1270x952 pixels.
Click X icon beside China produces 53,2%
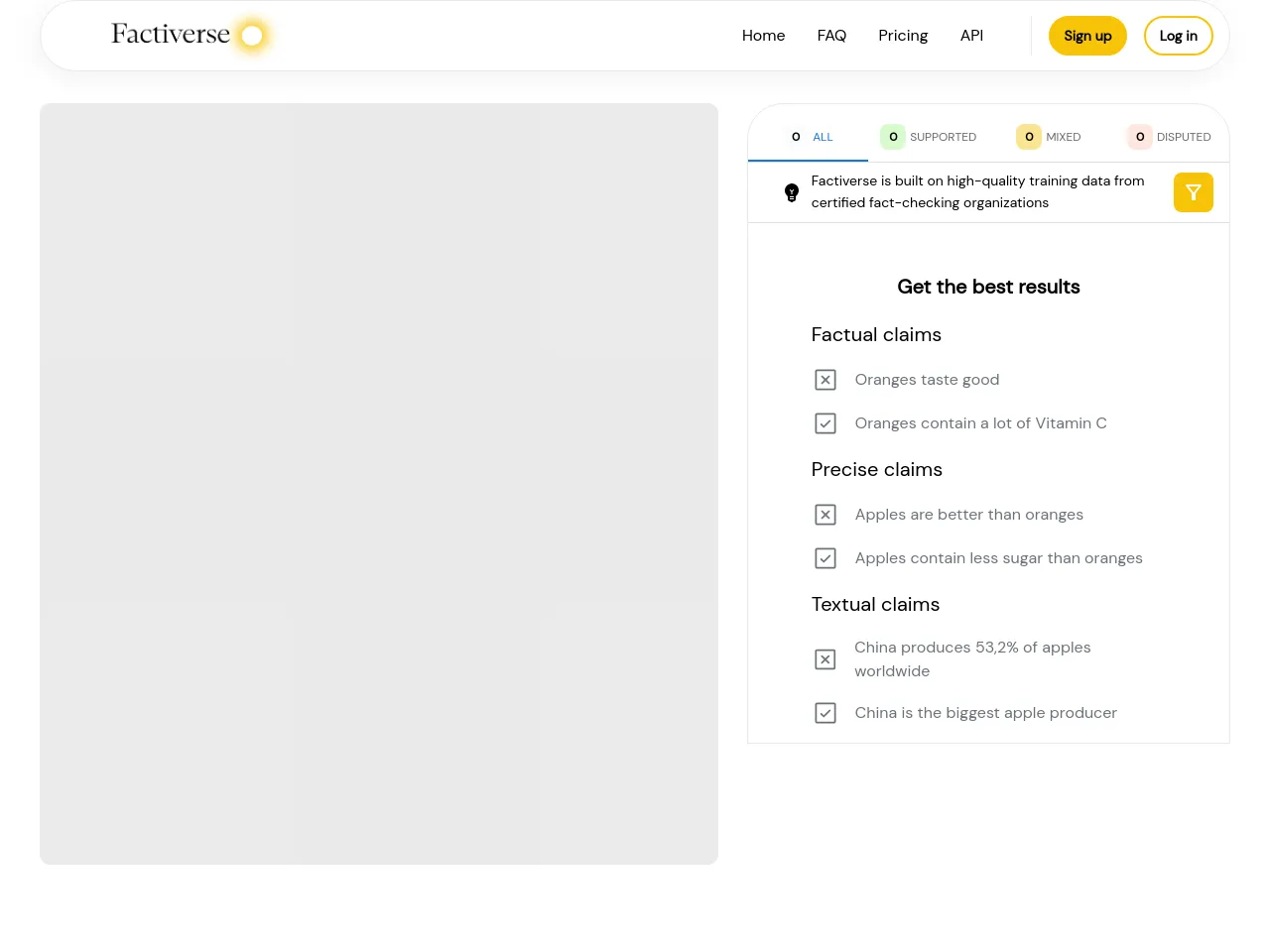(x=825, y=659)
